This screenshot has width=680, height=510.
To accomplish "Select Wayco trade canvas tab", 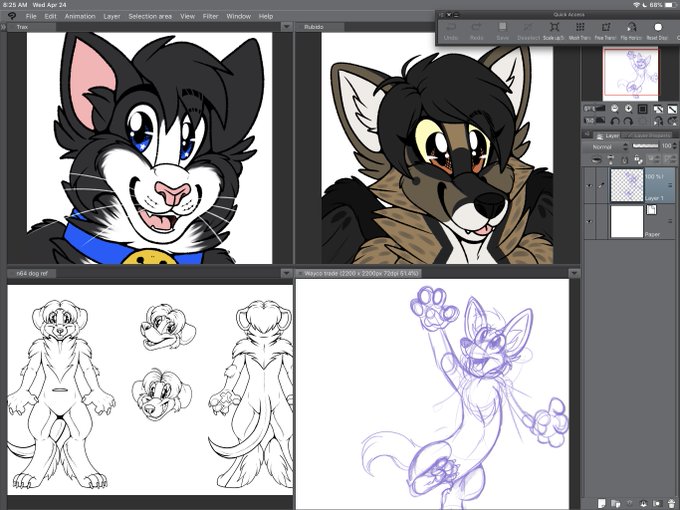I will (x=358, y=273).
